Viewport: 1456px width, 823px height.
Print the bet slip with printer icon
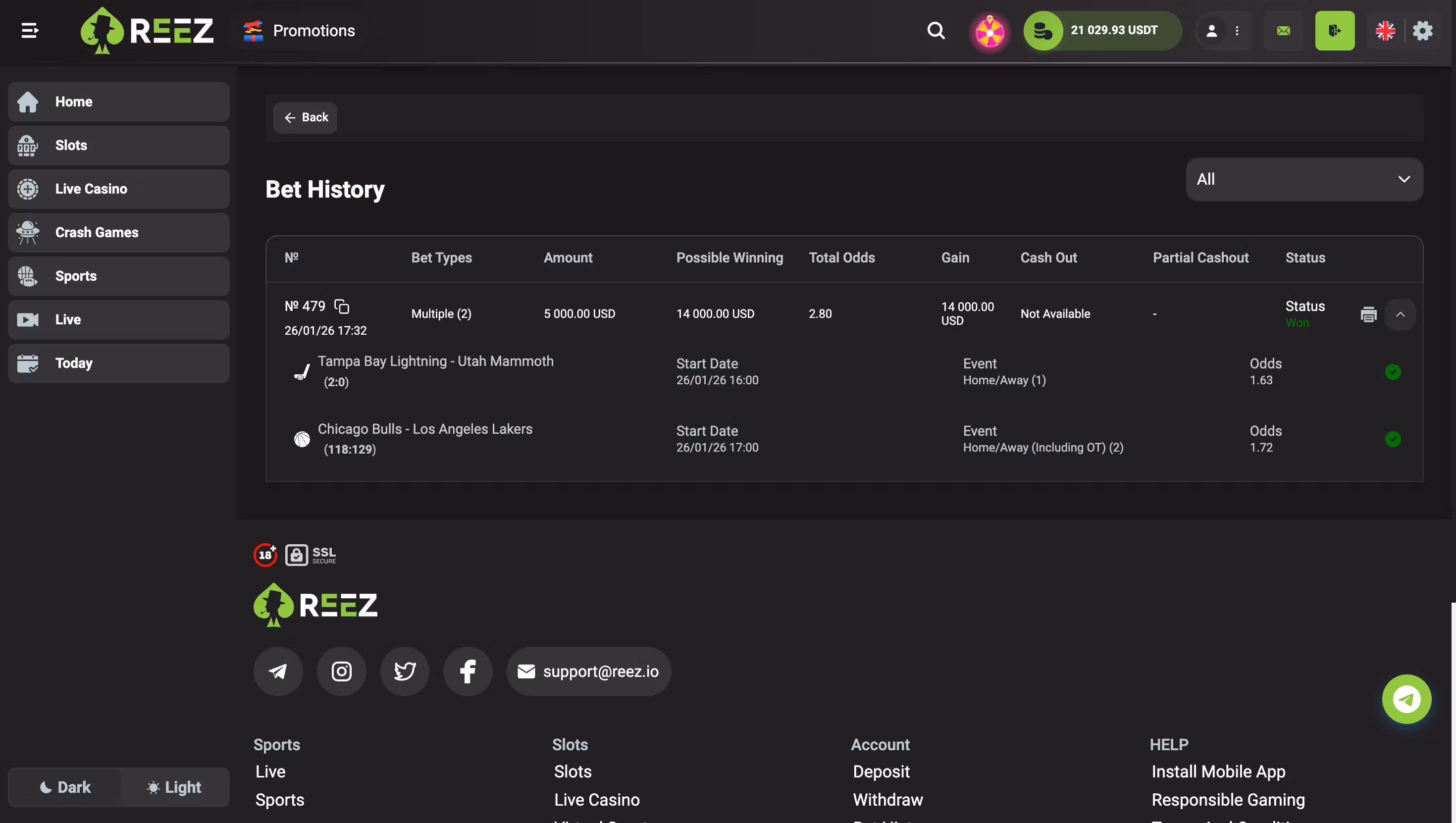coord(1368,314)
